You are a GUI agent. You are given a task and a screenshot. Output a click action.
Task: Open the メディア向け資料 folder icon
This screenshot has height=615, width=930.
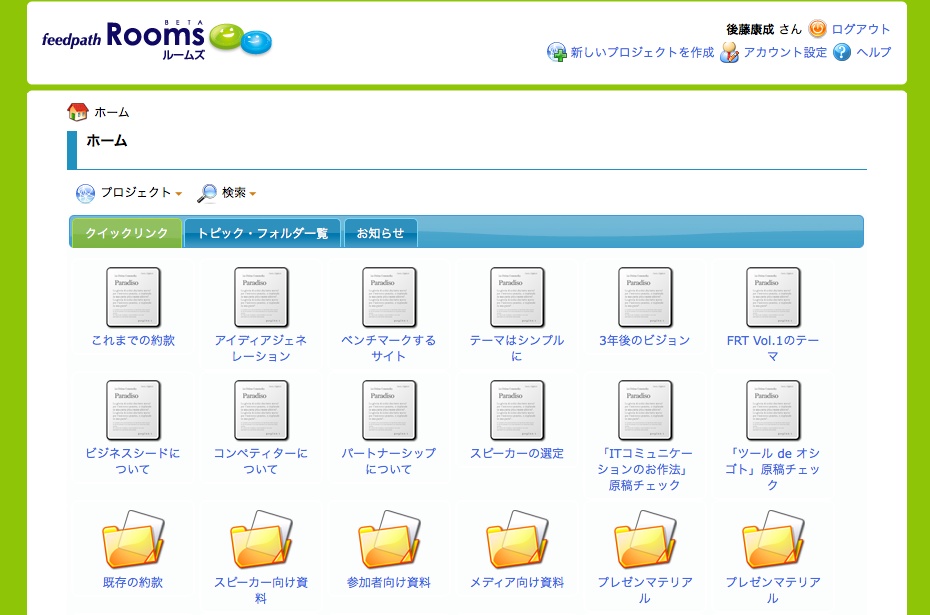[517, 541]
